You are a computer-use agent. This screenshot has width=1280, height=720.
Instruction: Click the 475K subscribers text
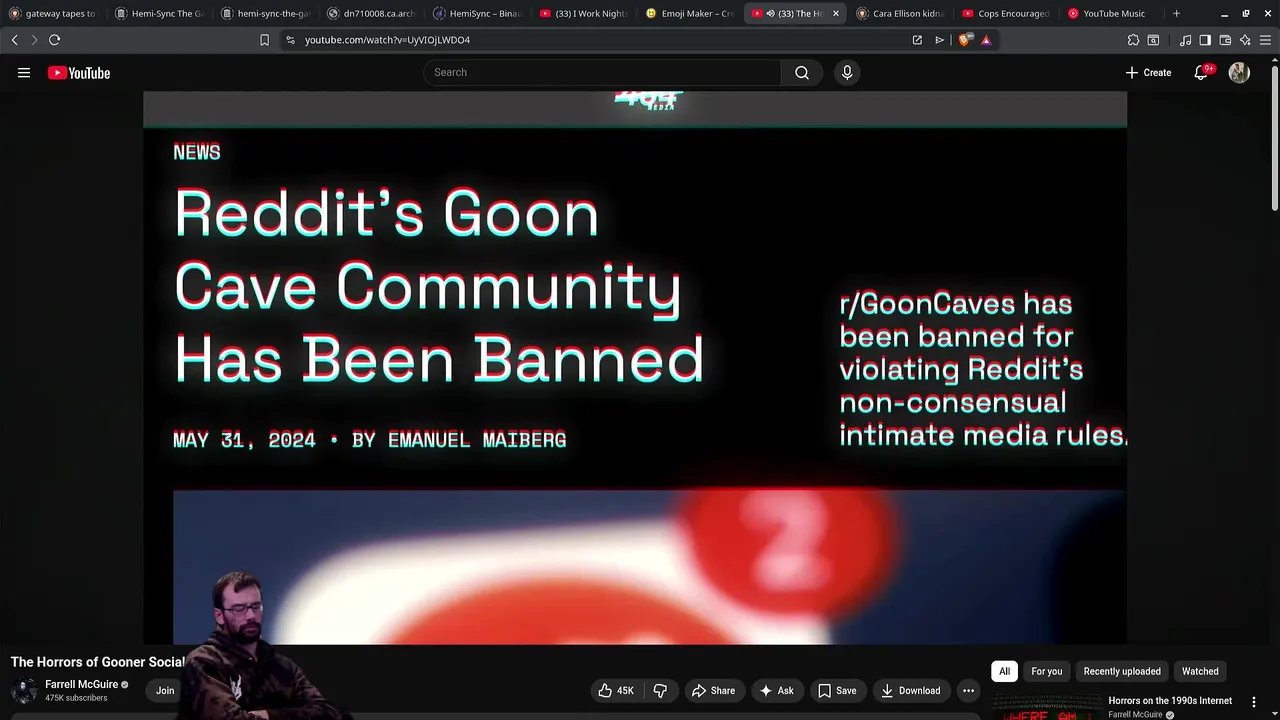76,698
